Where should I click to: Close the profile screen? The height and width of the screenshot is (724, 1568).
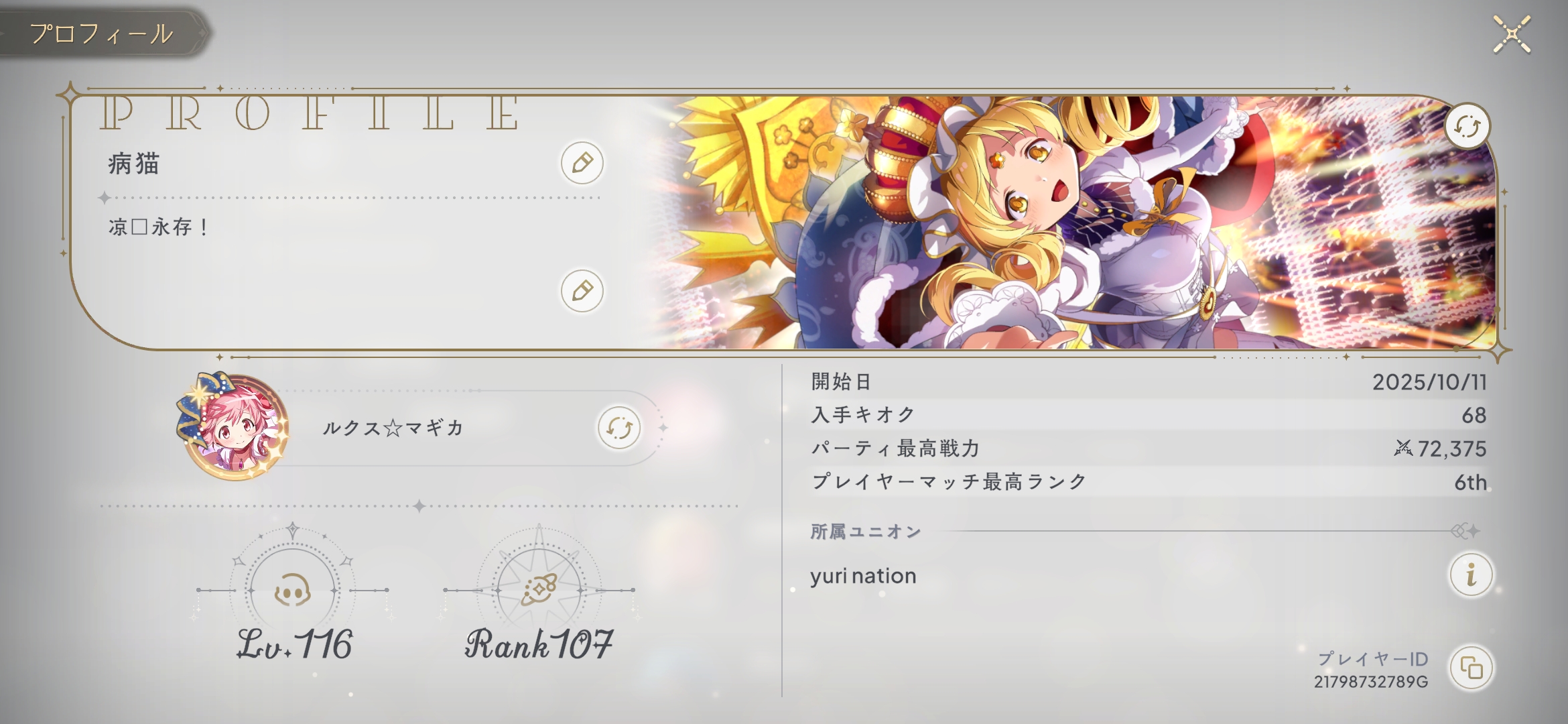pyautogui.click(x=1512, y=34)
